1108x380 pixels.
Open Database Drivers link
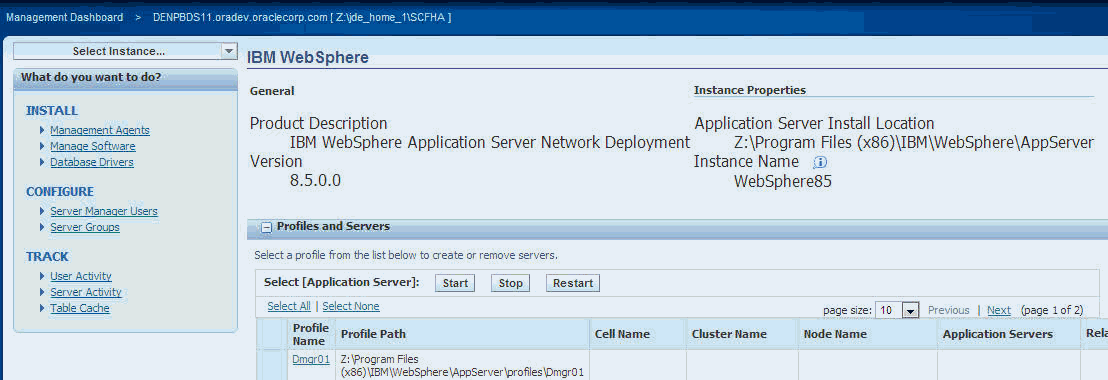click(x=92, y=162)
